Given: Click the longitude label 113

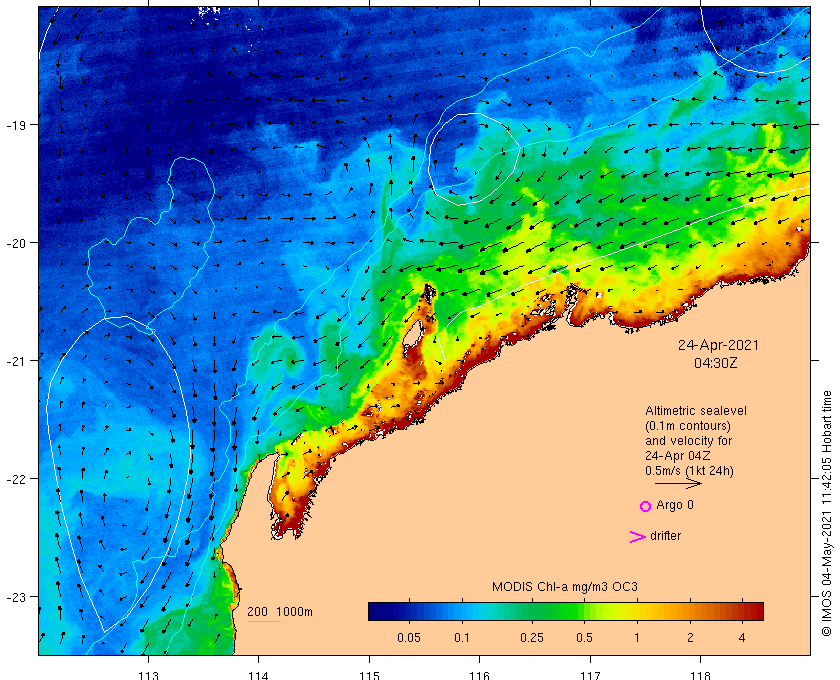Looking at the screenshot, I should tap(148, 675).
